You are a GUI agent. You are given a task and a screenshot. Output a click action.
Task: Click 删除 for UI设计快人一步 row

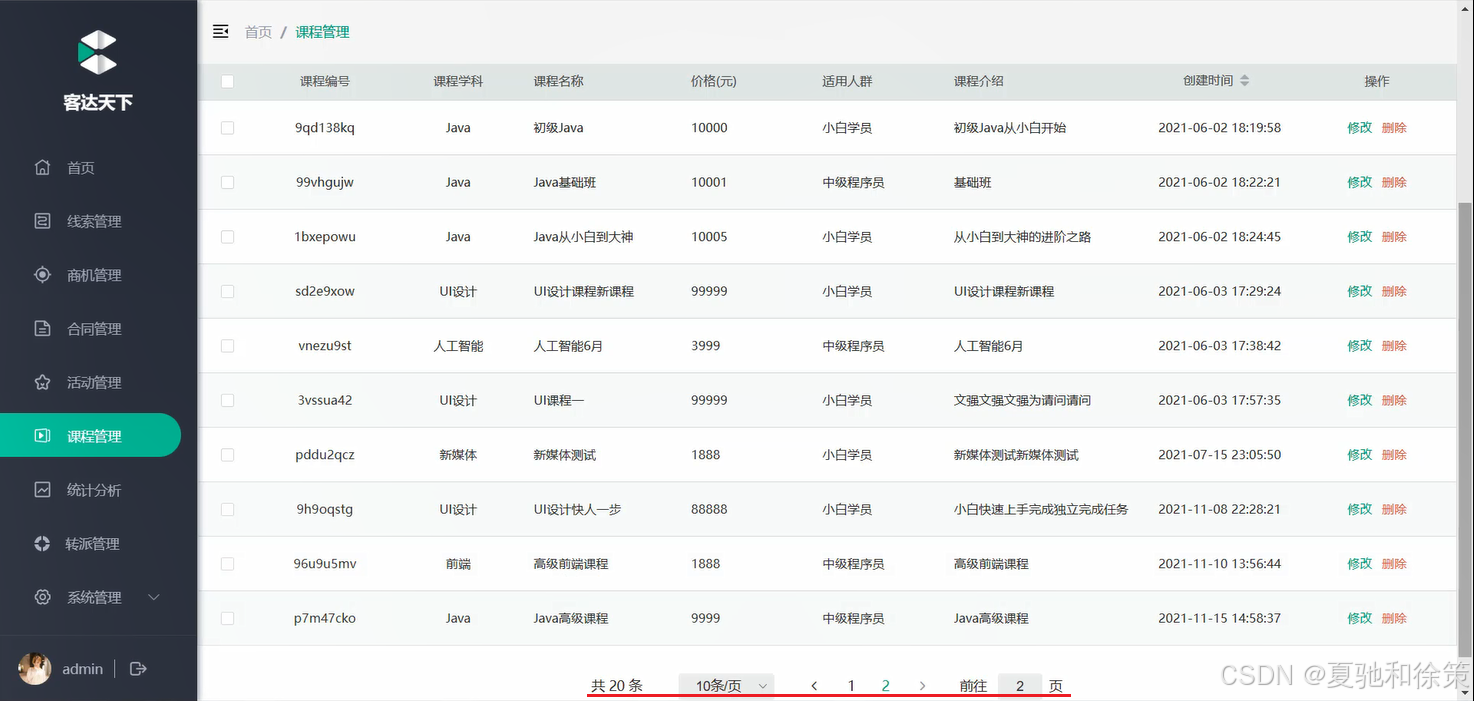tap(1394, 509)
